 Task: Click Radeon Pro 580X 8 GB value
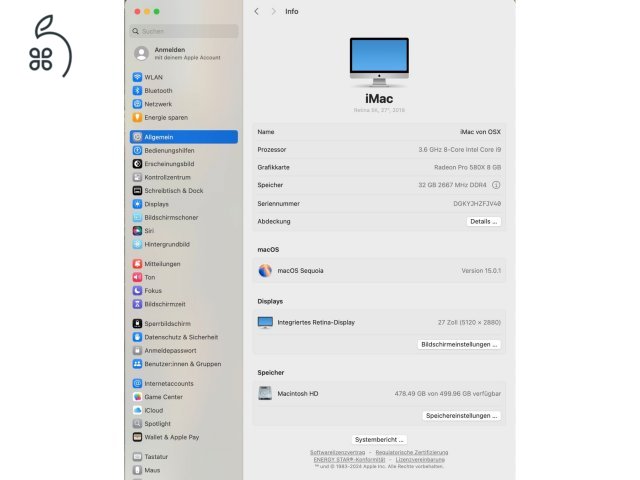pos(468,167)
